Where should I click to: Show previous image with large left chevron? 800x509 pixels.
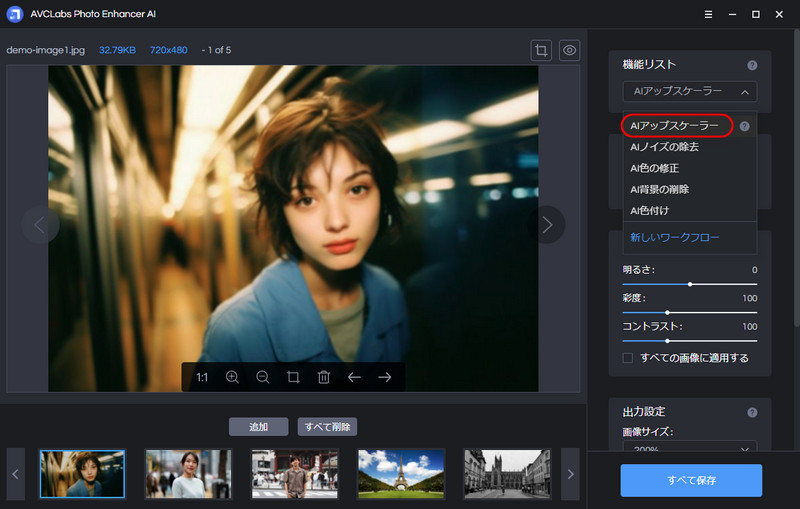[40, 224]
